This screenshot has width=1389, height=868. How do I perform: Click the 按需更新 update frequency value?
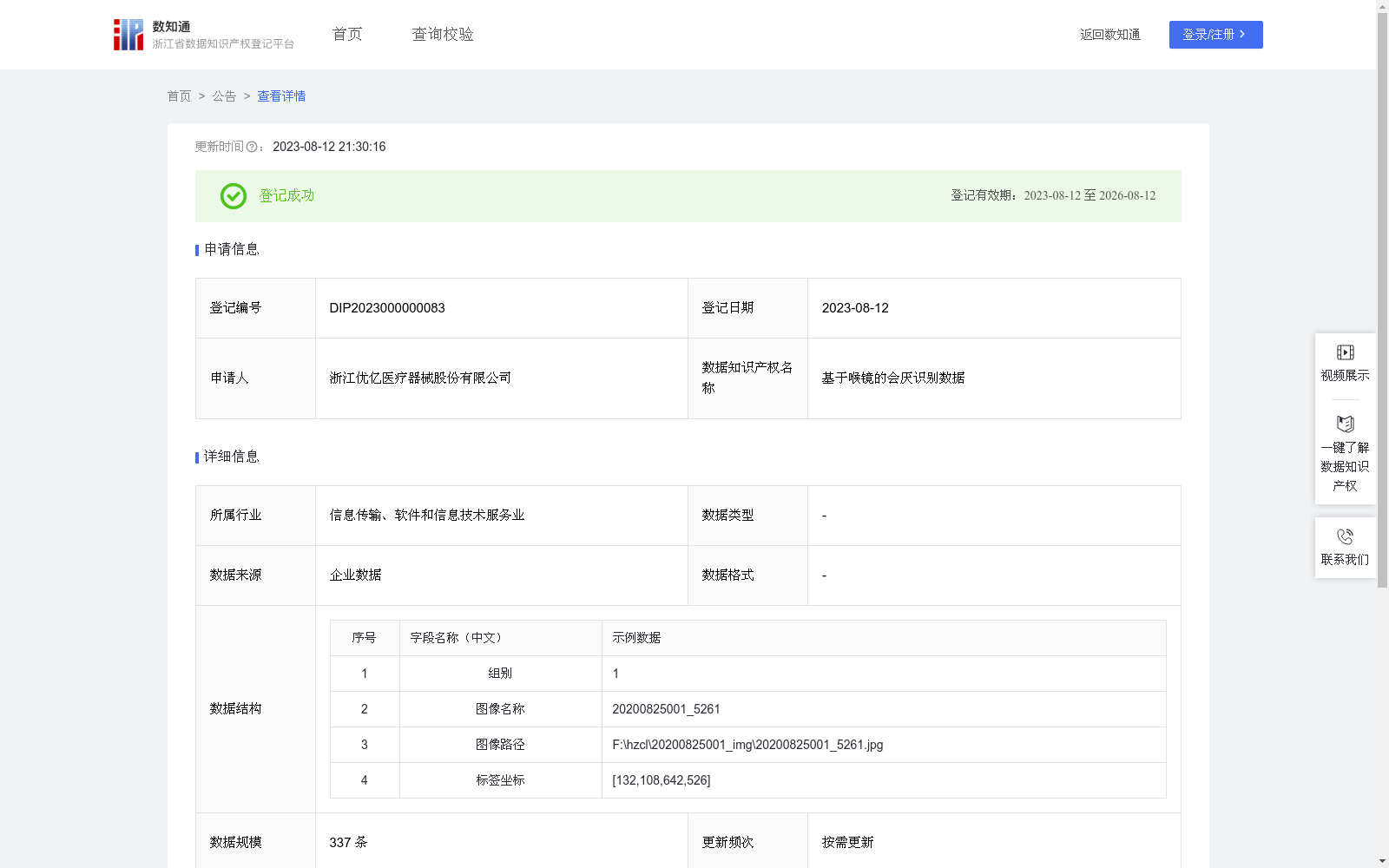[x=847, y=843]
